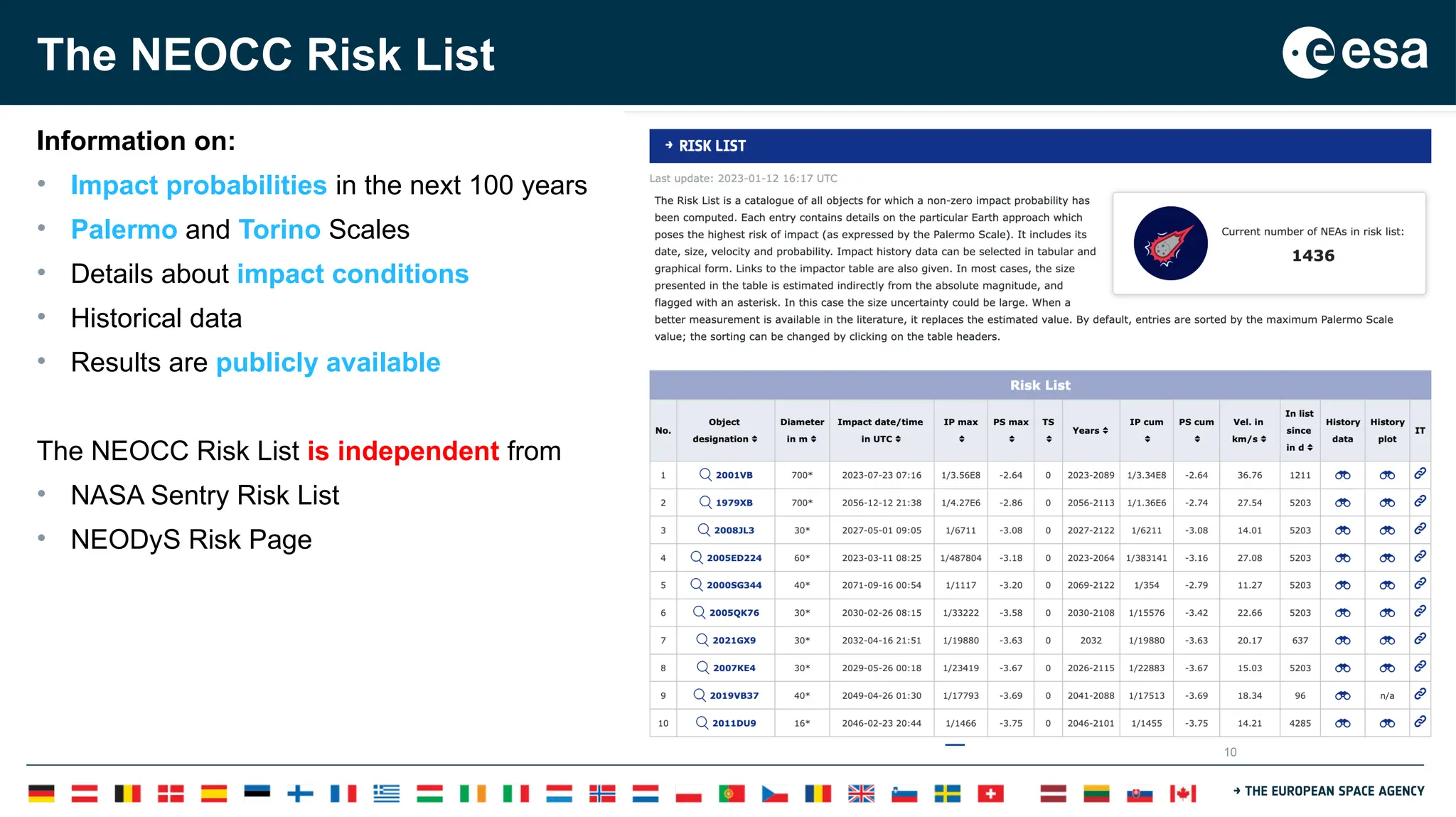
Task: Click the magnifier icon next to 2001VB
Action: pyautogui.click(x=705, y=474)
